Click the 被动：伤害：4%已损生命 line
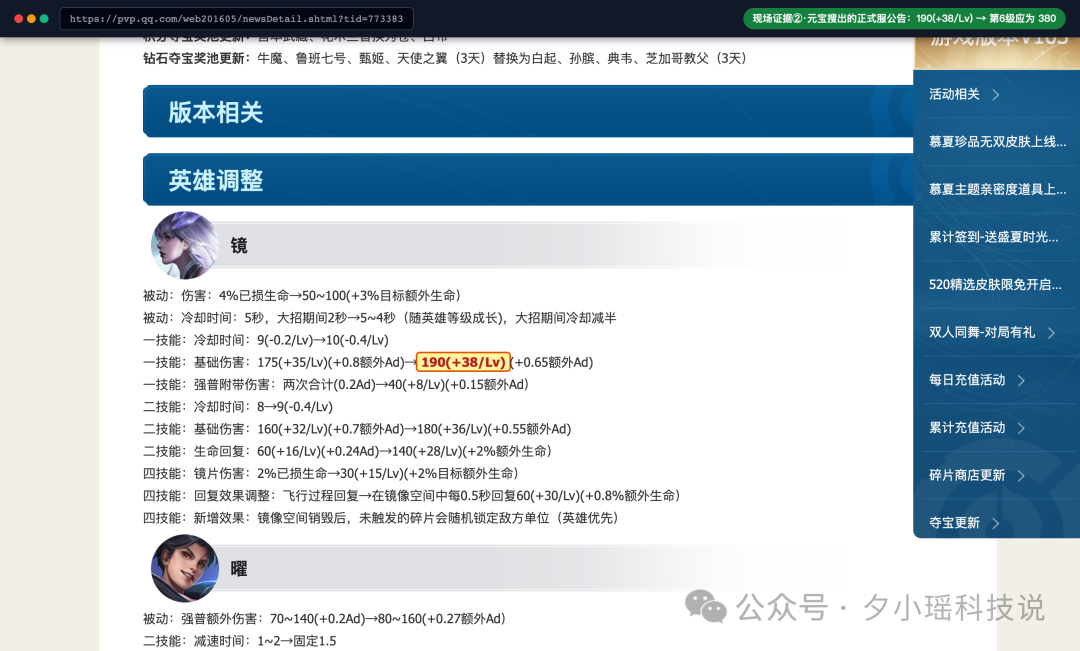This screenshot has width=1080, height=651. click(302, 296)
